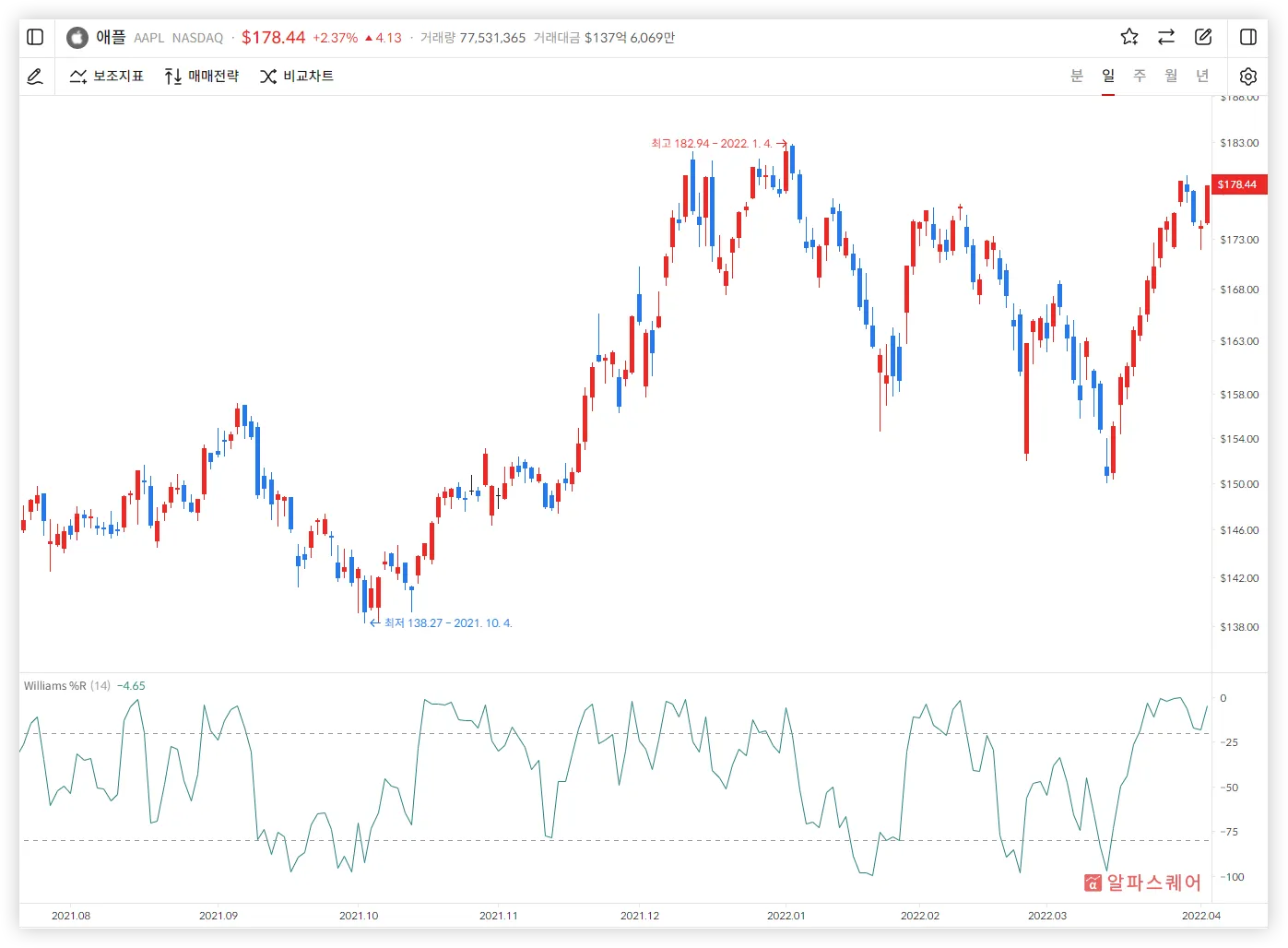Click the $138.00 price axis label
This screenshot has width=1288, height=948.
[x=1239, y=627]
